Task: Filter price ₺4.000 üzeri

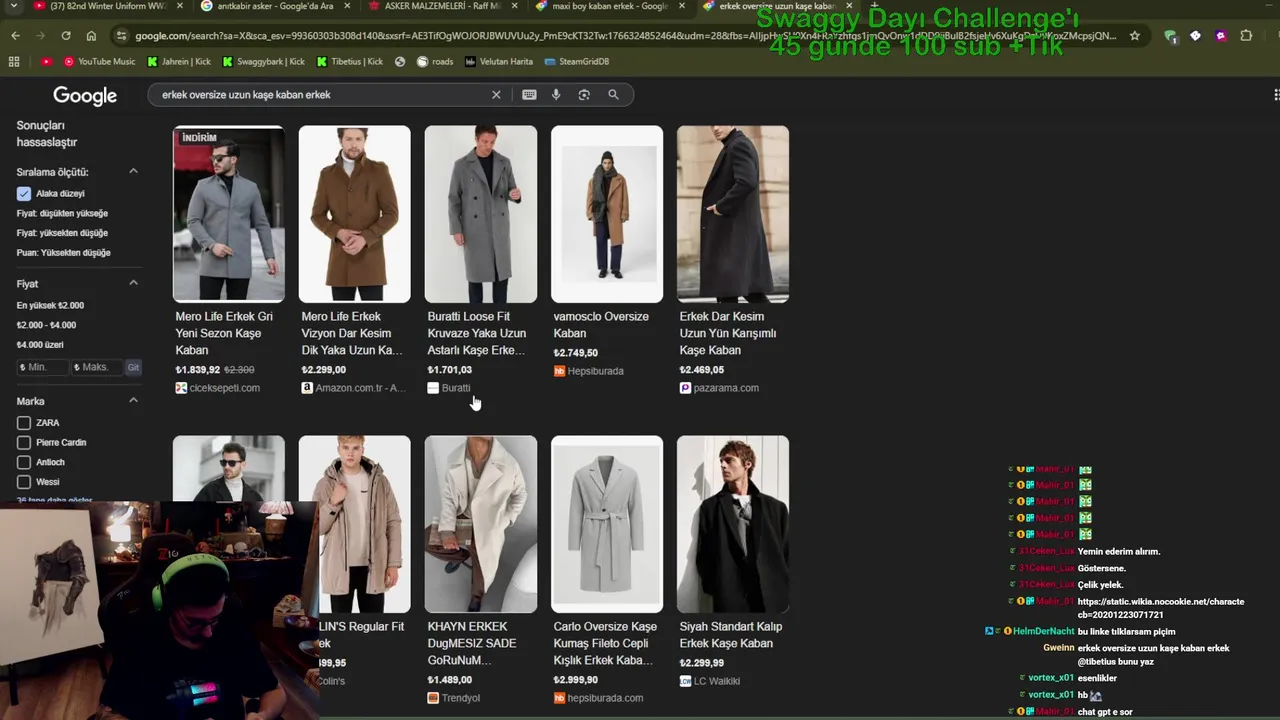Action: [40, 345]
